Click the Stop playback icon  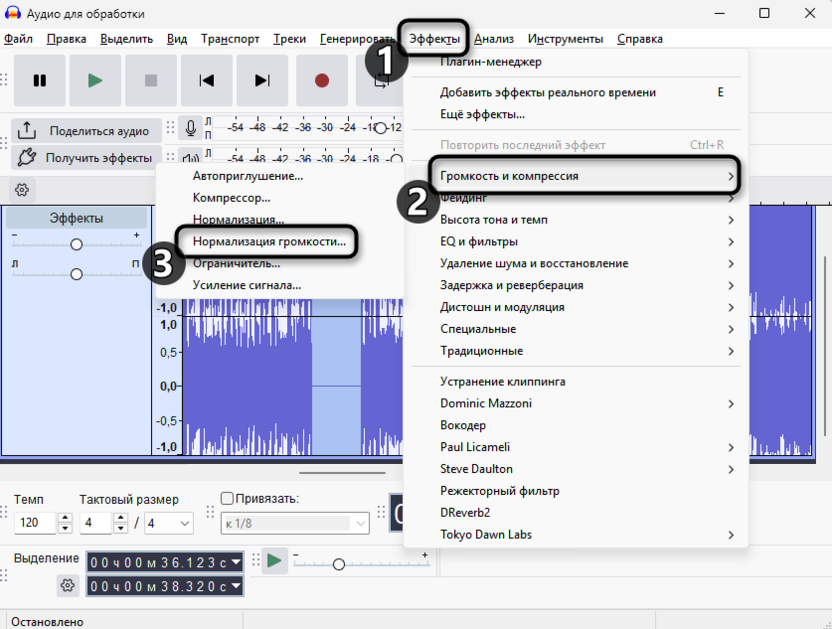(151, 82)
